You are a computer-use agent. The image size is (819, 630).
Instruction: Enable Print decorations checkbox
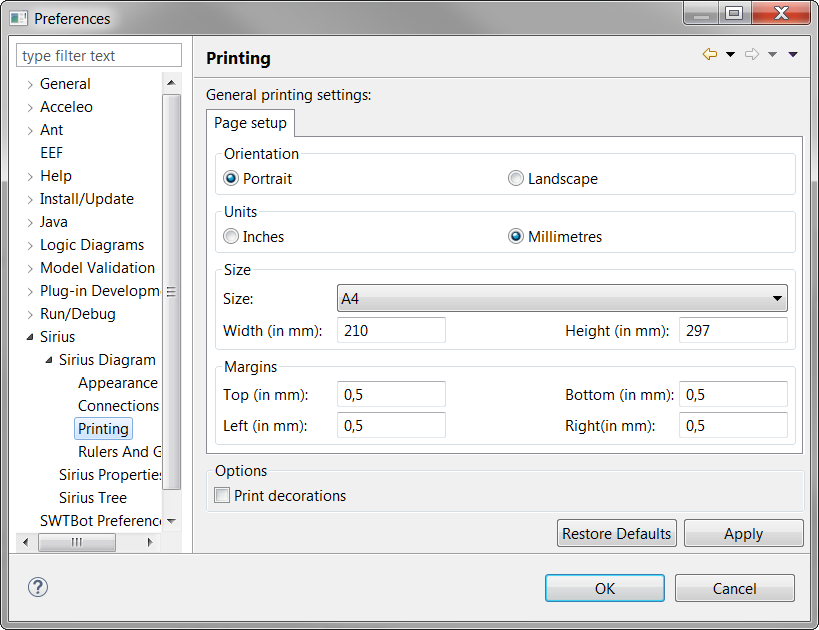pos(223,496)
